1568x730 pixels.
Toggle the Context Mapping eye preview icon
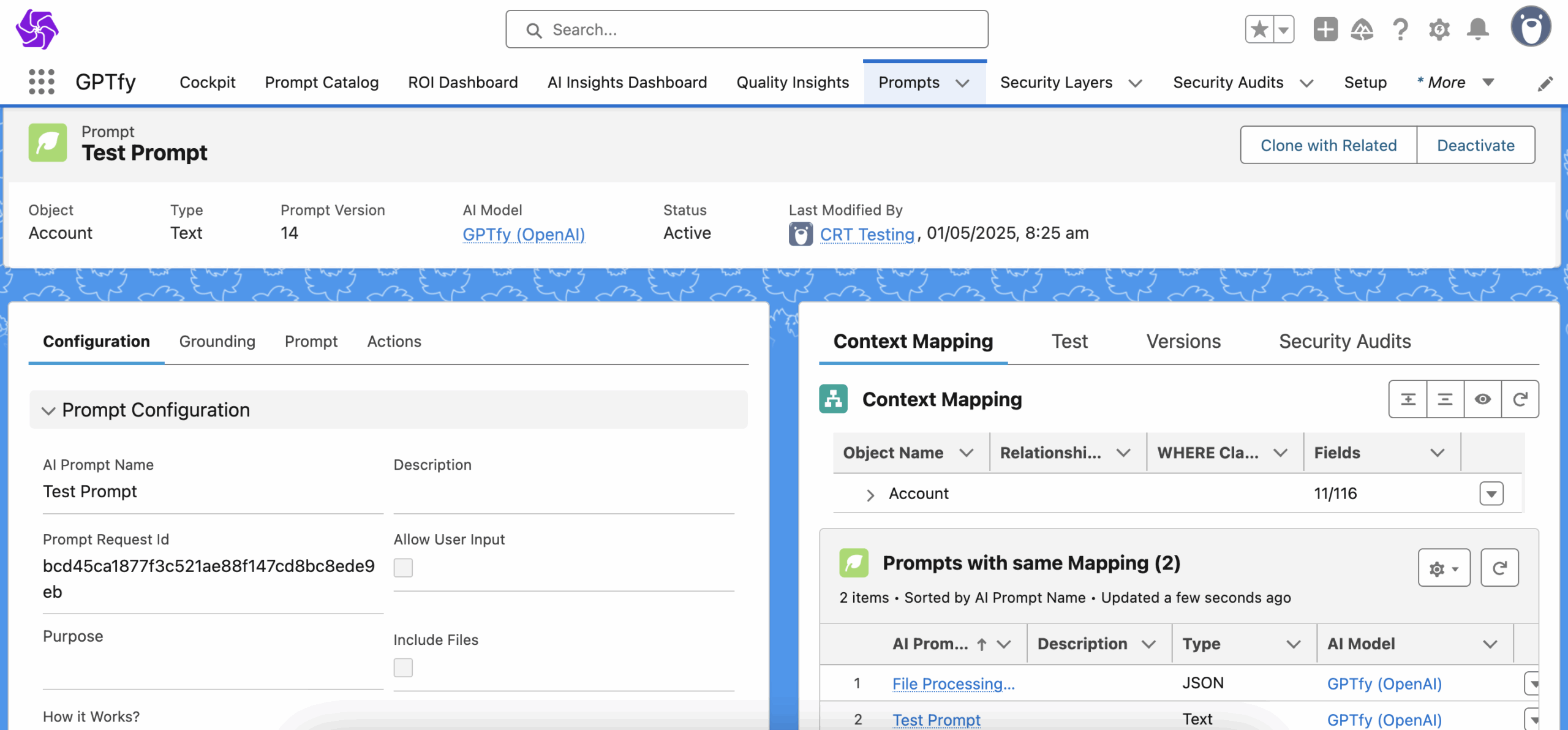pyautogui.click(x=1482, y=399)
